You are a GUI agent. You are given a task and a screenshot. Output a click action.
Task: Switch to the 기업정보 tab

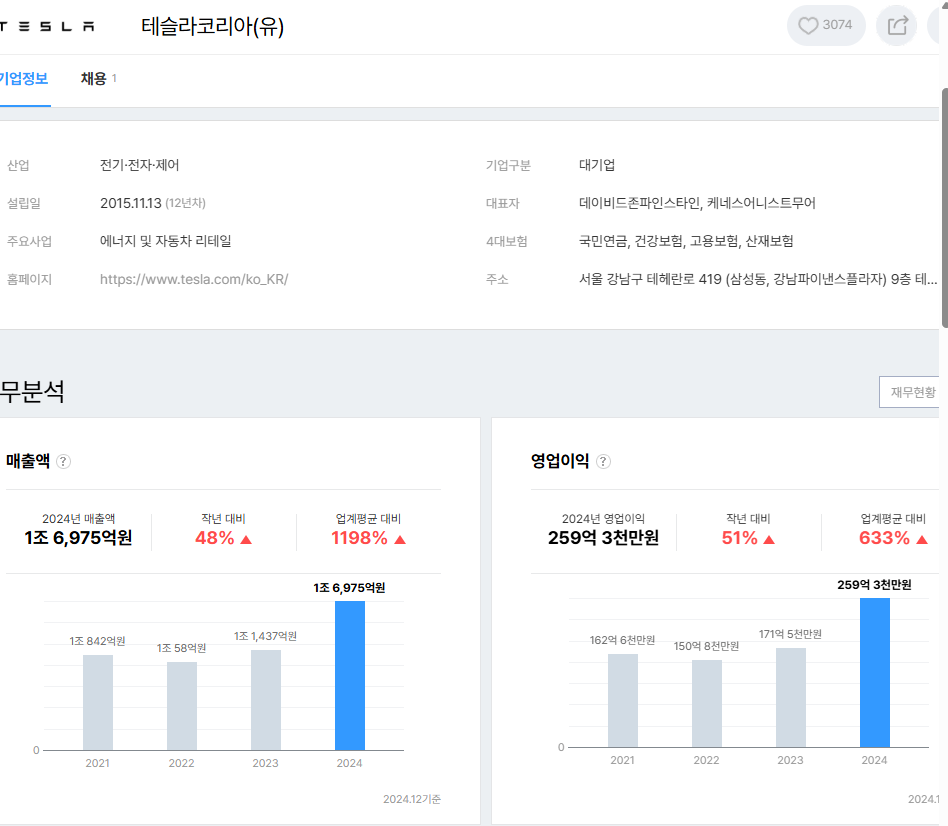[24, 79]
